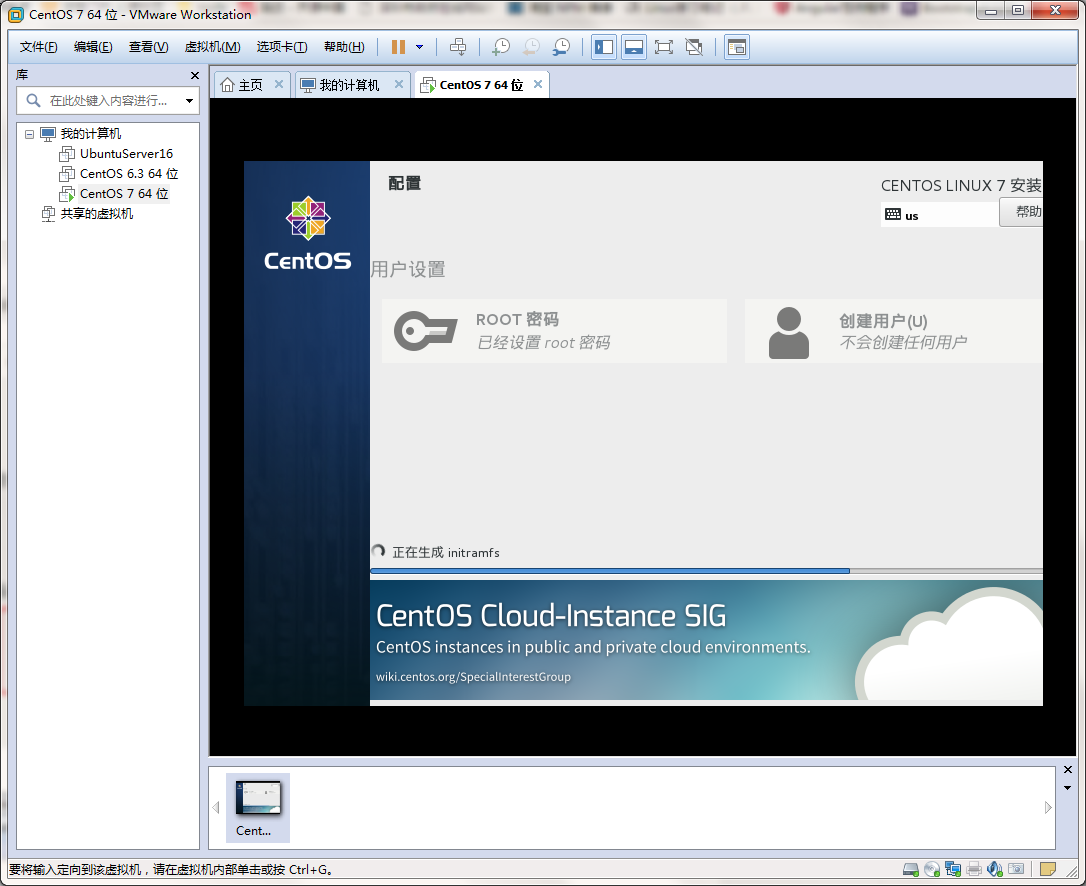Open the 查看(V) menu
The height and width of the screenshot is (886, 1086).
[x=148, y=47]
